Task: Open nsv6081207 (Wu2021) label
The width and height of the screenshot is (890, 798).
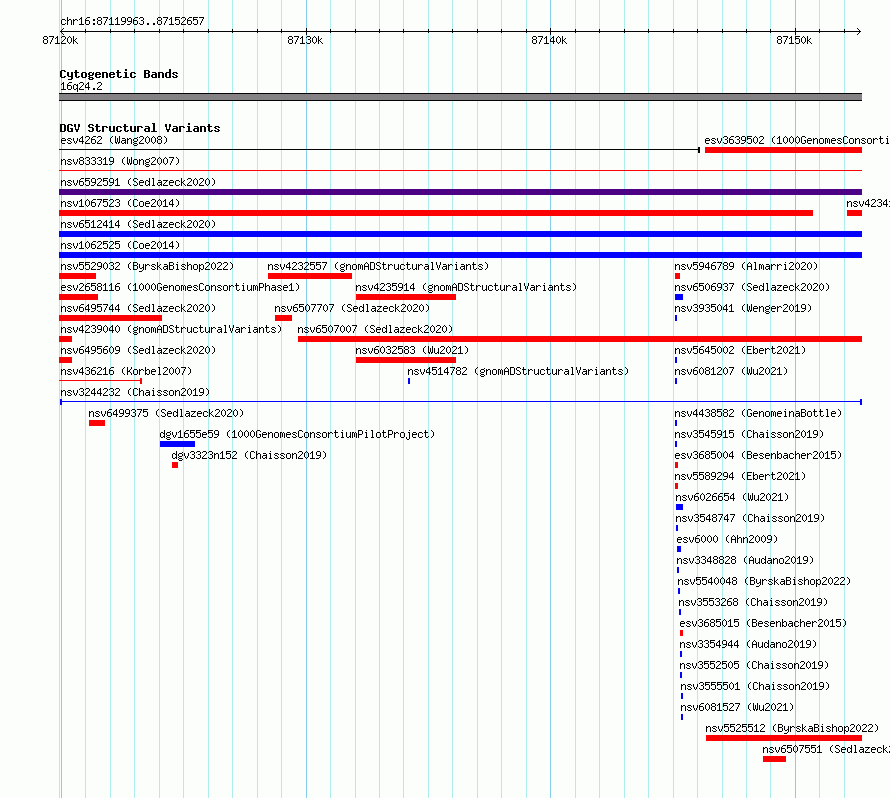Action: click(x=731, y=371)
